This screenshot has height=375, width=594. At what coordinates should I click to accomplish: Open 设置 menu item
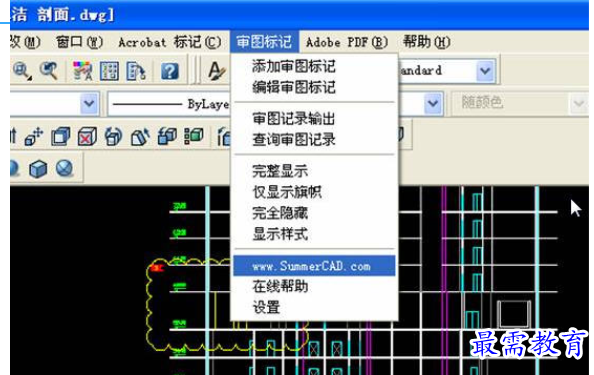[x=266, y=307]
